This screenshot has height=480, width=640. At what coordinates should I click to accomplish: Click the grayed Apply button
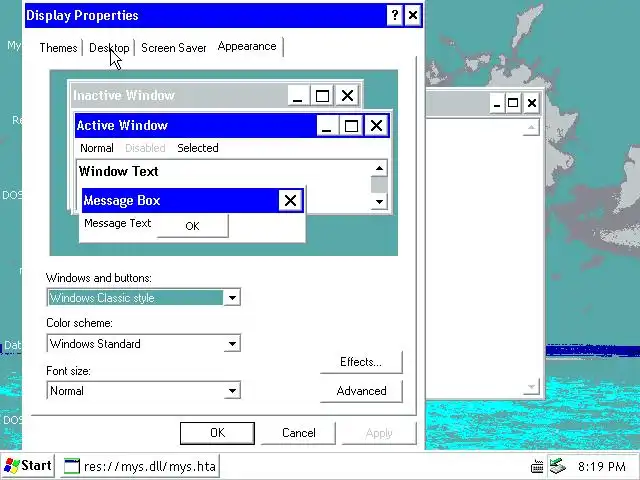click(x=379, y=433)
